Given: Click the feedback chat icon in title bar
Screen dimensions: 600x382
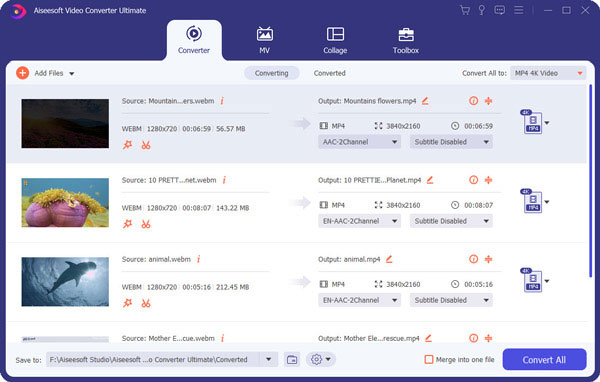Looking at the screenshot, I should click(x=499, y=10).
